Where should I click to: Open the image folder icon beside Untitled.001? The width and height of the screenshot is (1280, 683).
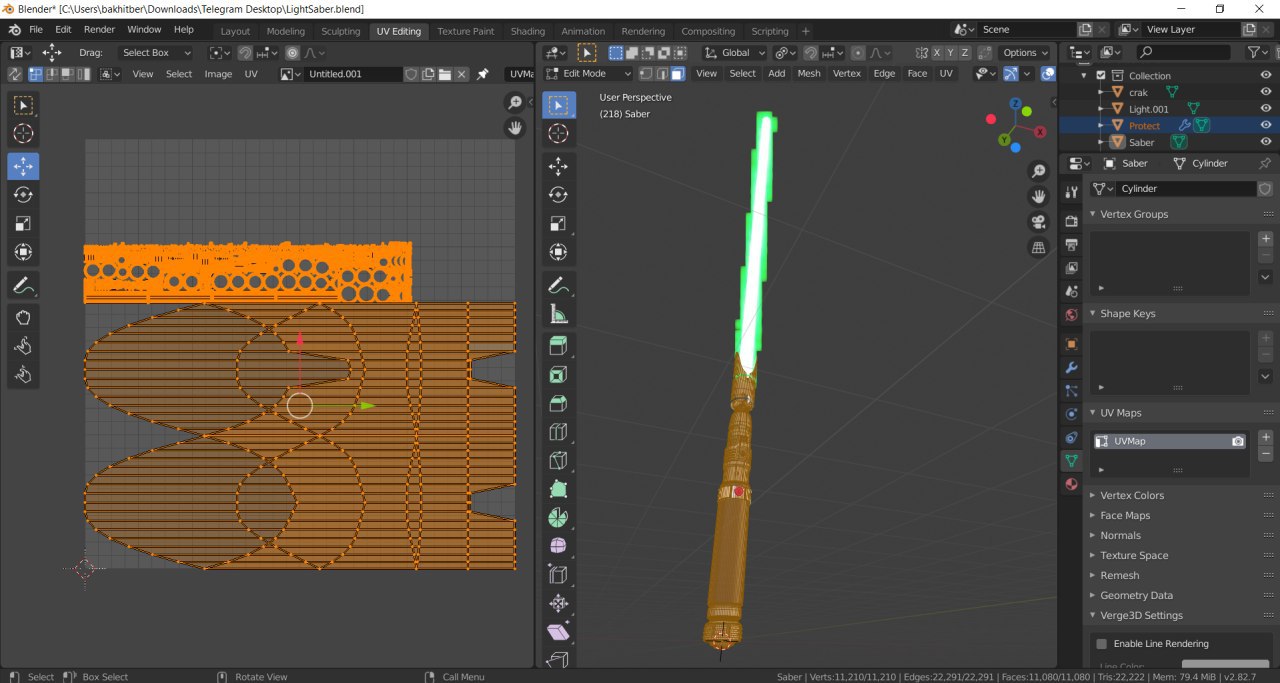point(445,74)
